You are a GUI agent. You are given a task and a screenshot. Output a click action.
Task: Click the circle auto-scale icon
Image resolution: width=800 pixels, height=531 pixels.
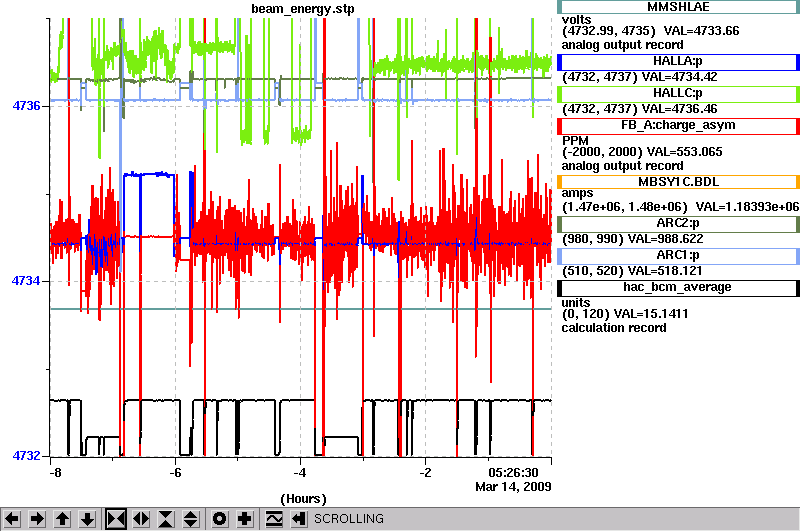pos(219,519)
